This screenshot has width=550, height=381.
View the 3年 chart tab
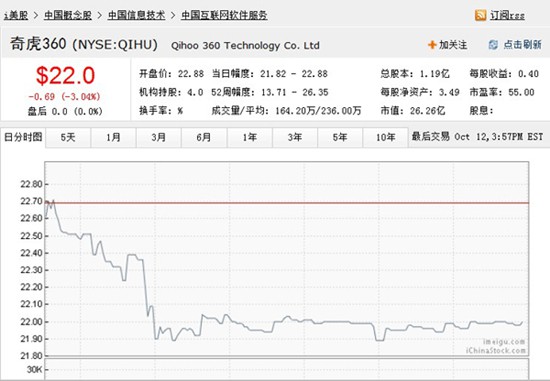pyautogui.click(x=295, y=138)
